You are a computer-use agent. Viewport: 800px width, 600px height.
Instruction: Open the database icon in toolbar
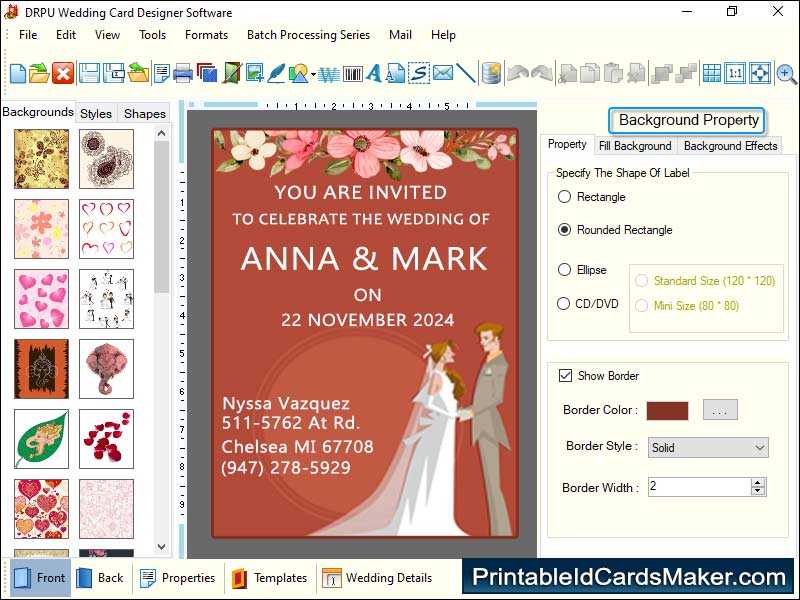[491, 73]
